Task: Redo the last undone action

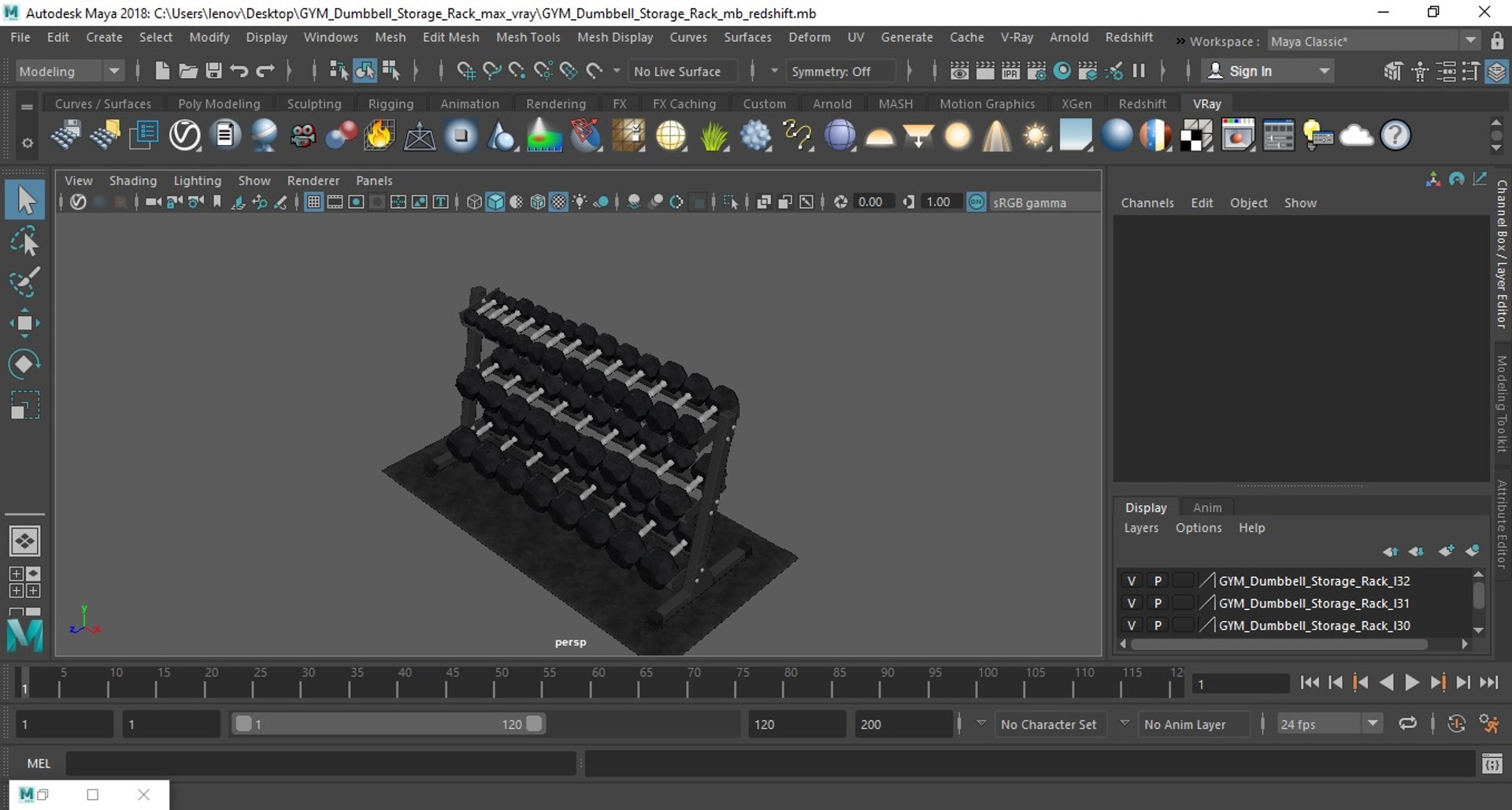Action: (265, 71)
